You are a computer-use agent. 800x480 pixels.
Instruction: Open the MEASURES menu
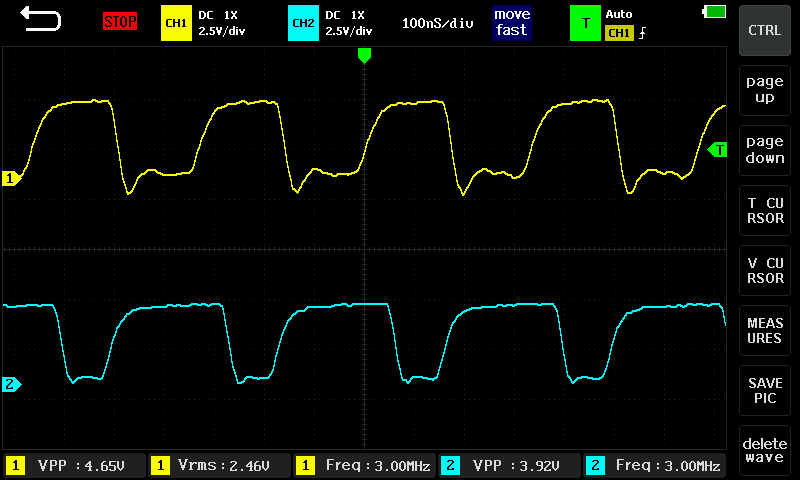[765, 331]
